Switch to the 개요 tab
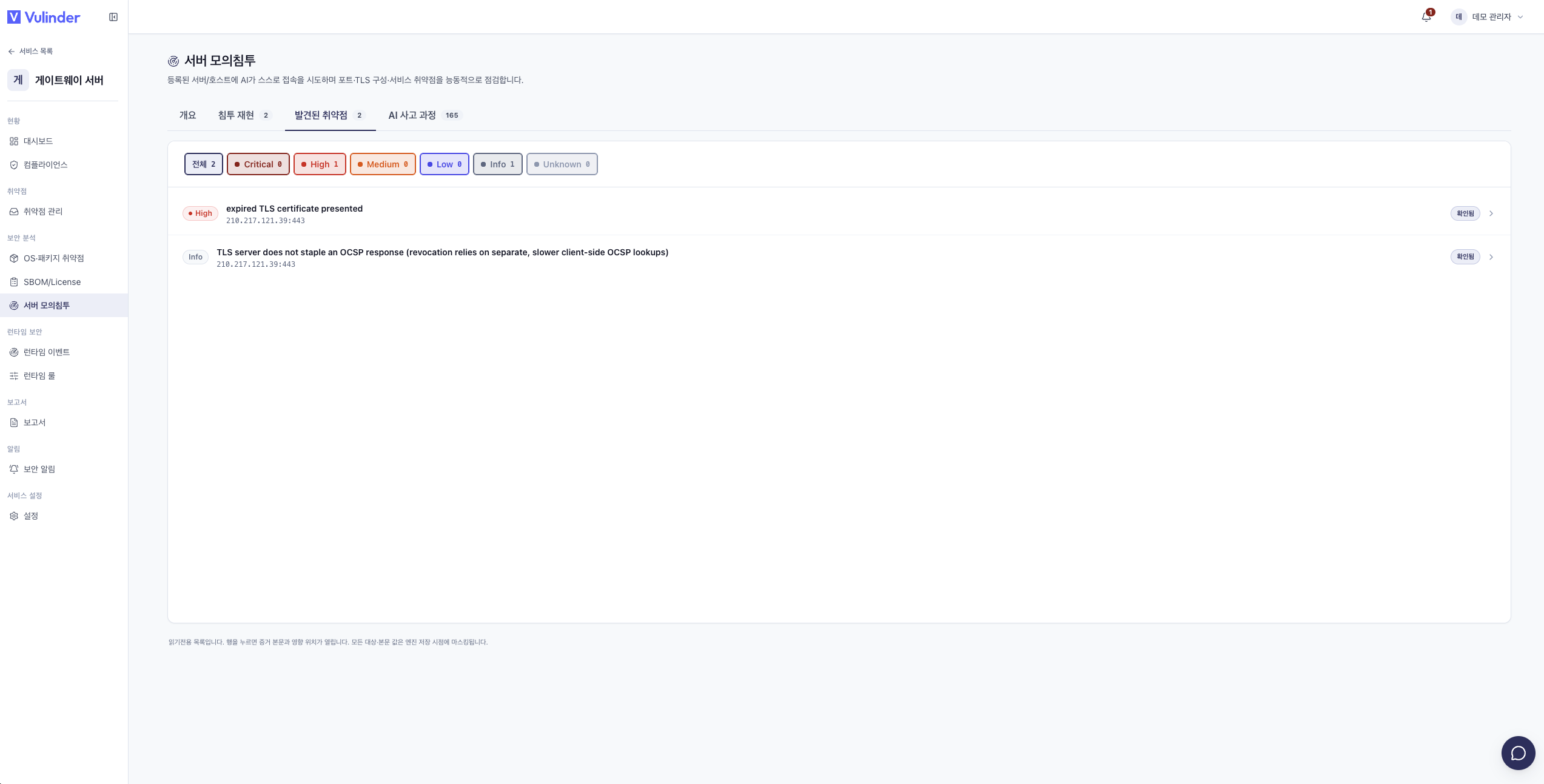 pyautogui.click(x=187, y=115)
